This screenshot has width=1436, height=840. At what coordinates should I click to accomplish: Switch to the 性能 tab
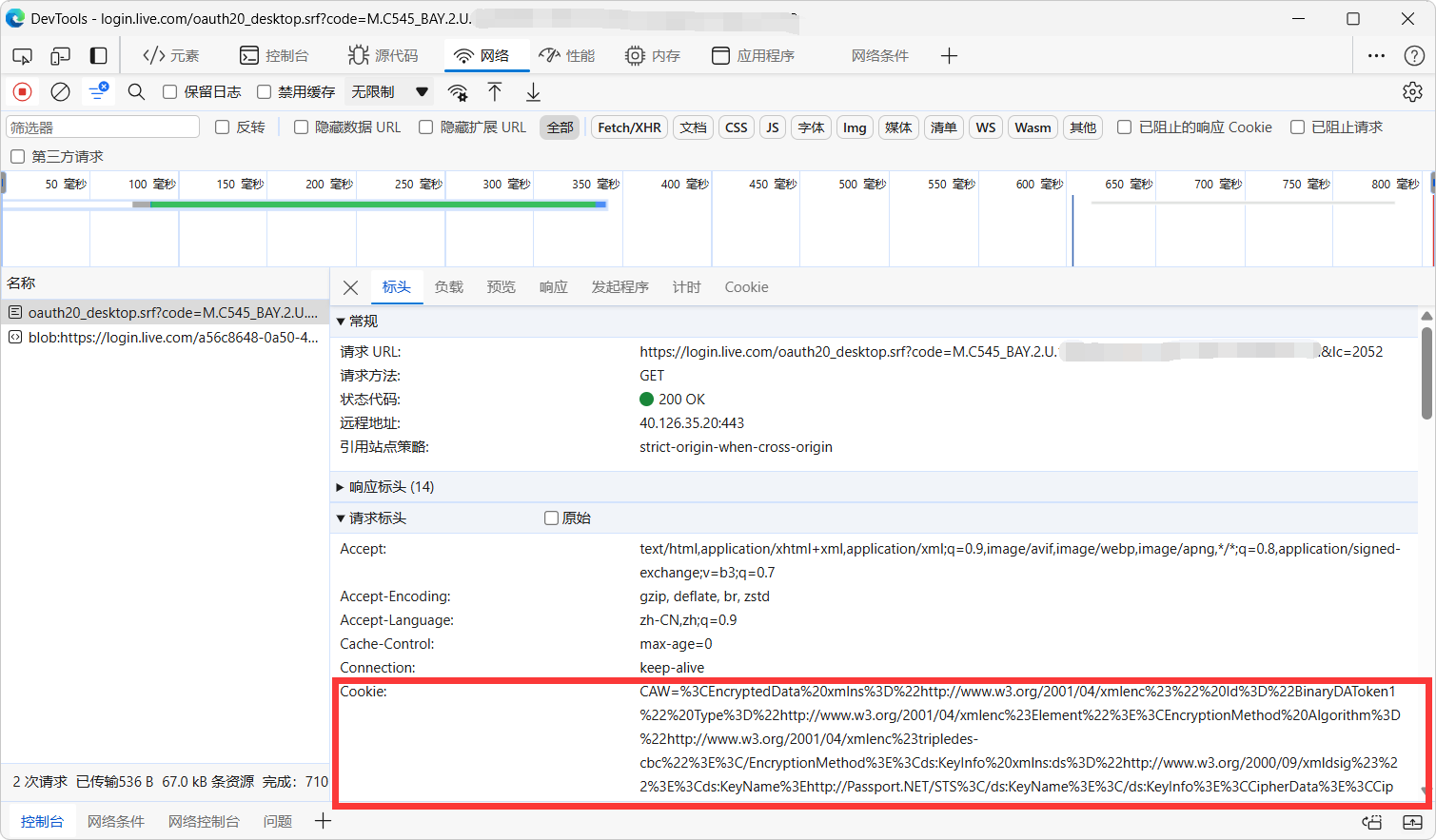[567, 56]
